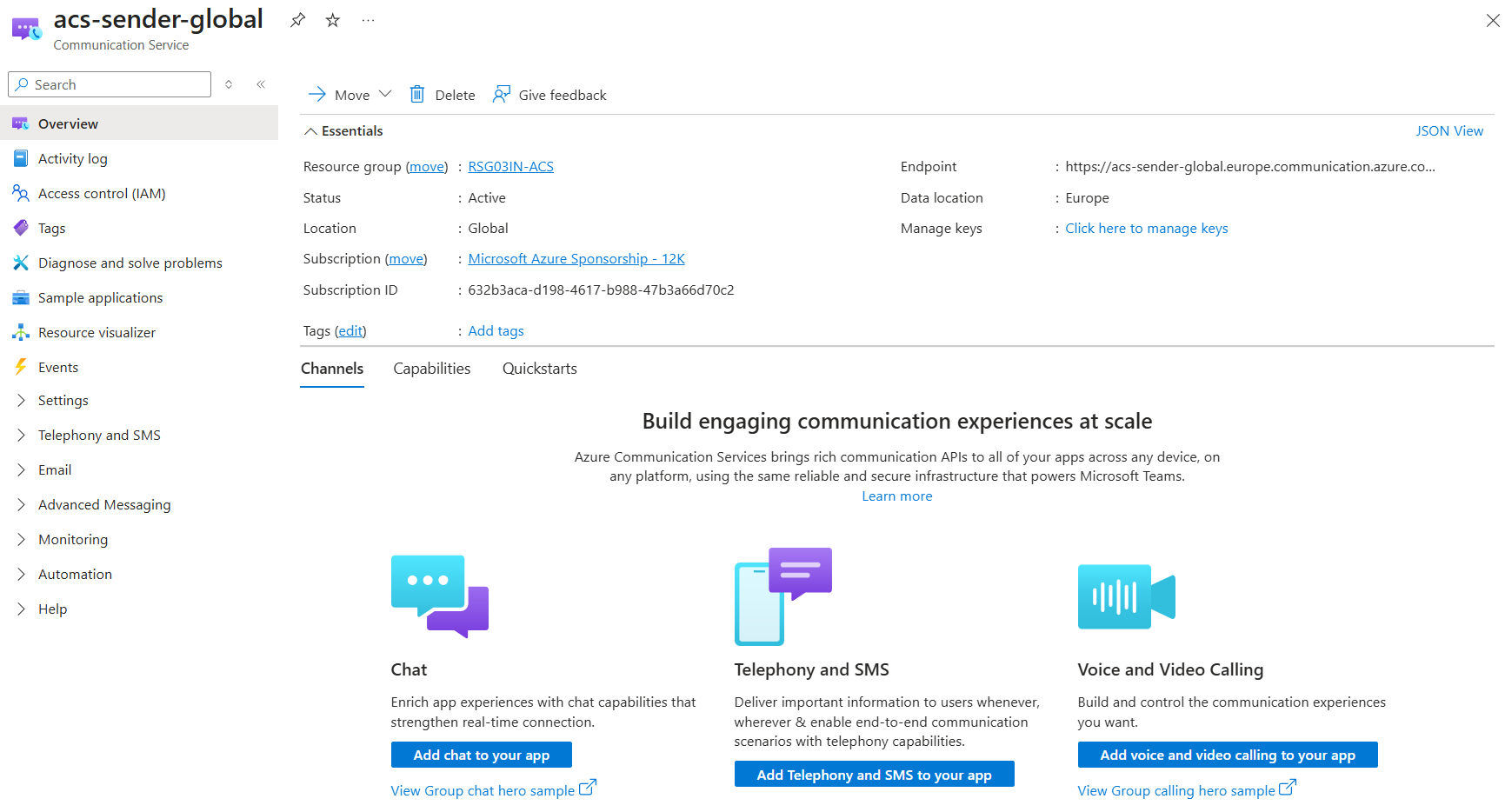Switch to the Quickstarts tab
The image size is (1505, 812).
coord(539,369)
